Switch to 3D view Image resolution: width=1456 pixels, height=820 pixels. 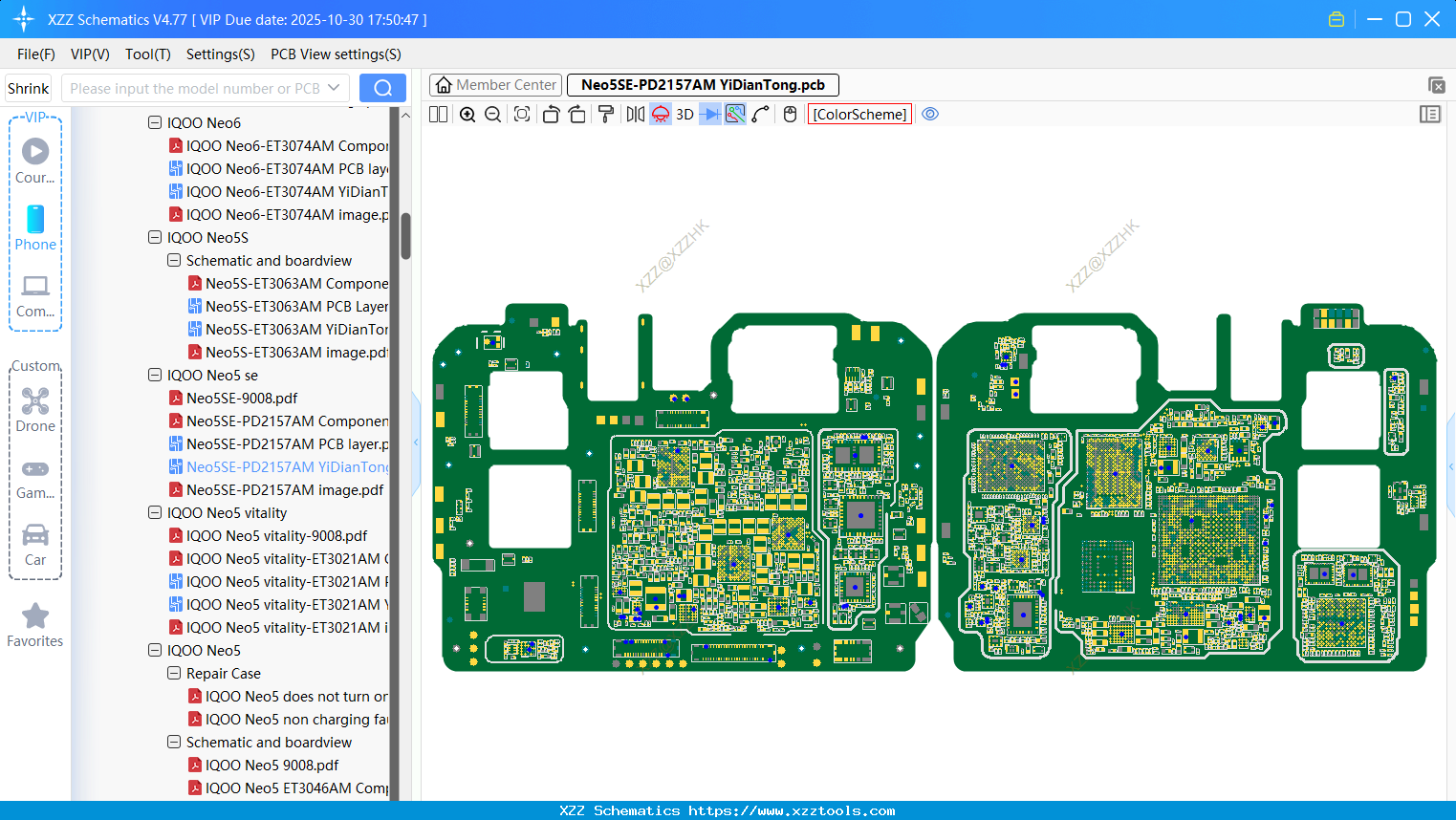[x=685, y=115]
